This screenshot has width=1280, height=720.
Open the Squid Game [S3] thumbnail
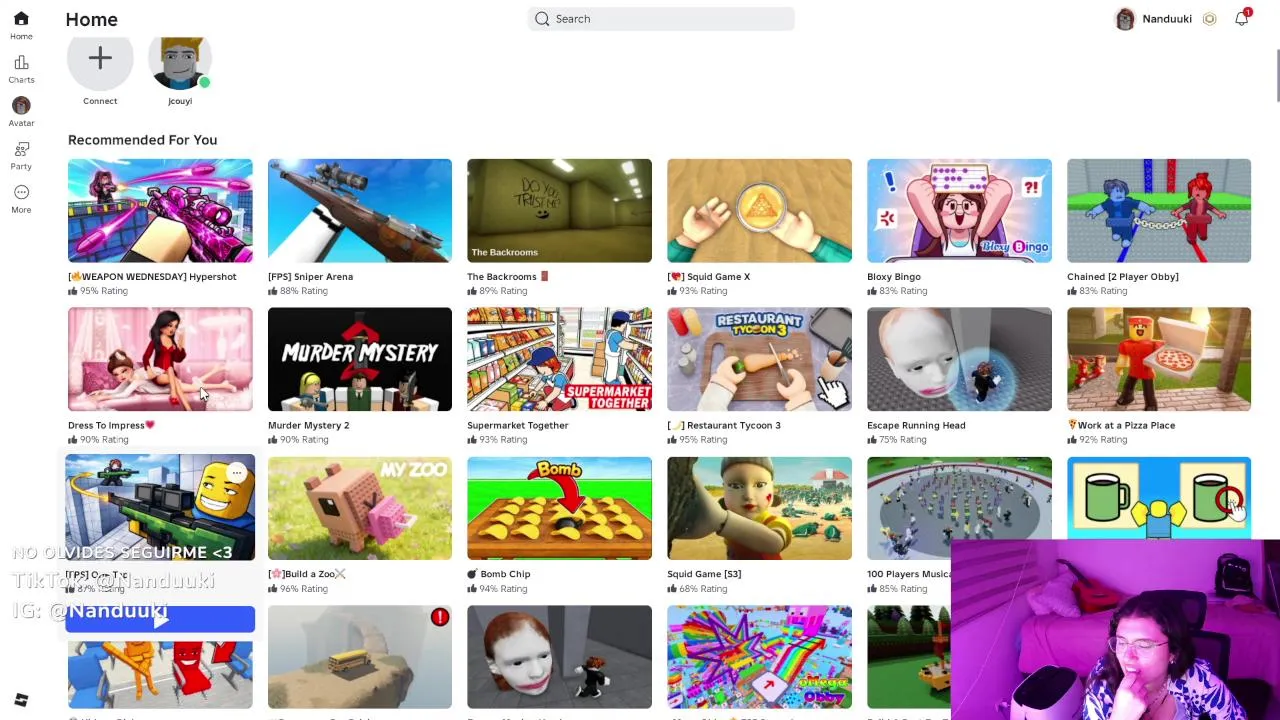click(x=759, y=508)
